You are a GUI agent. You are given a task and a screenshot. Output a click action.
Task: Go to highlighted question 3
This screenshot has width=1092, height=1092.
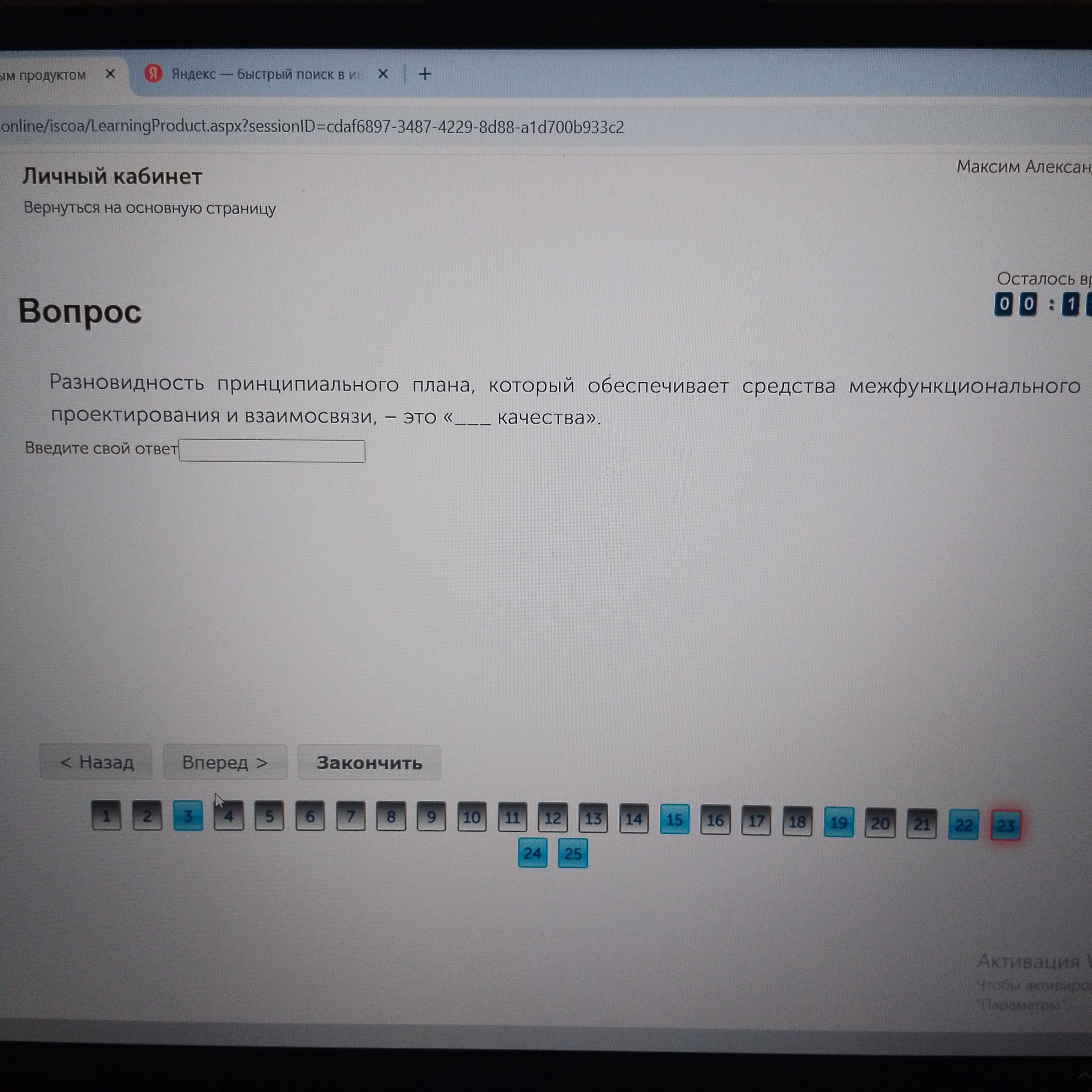[x=188, y=816]
